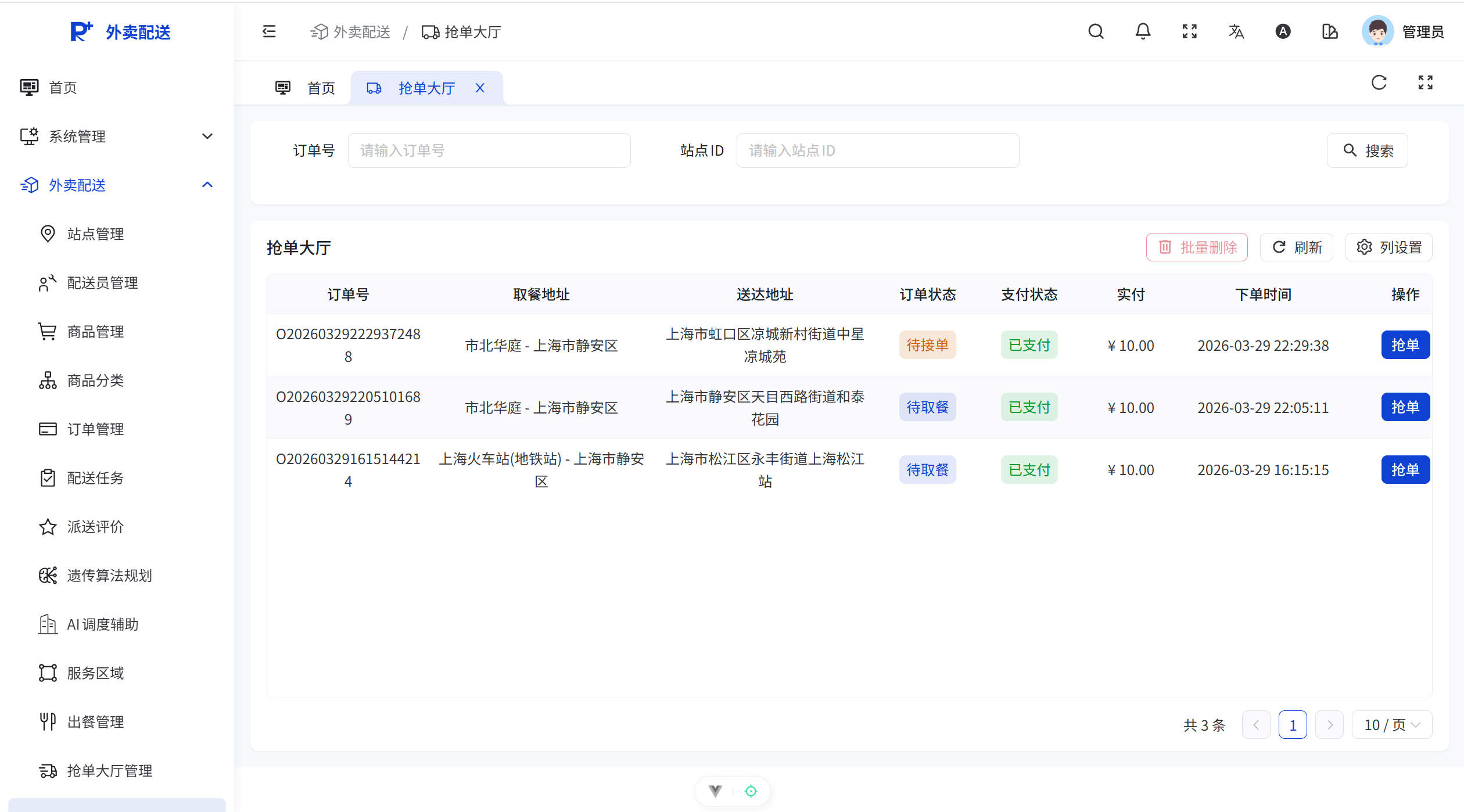1464x812 pixels.
Task: Focus the 订单号 input field
Action: click(x=489, y=151)
